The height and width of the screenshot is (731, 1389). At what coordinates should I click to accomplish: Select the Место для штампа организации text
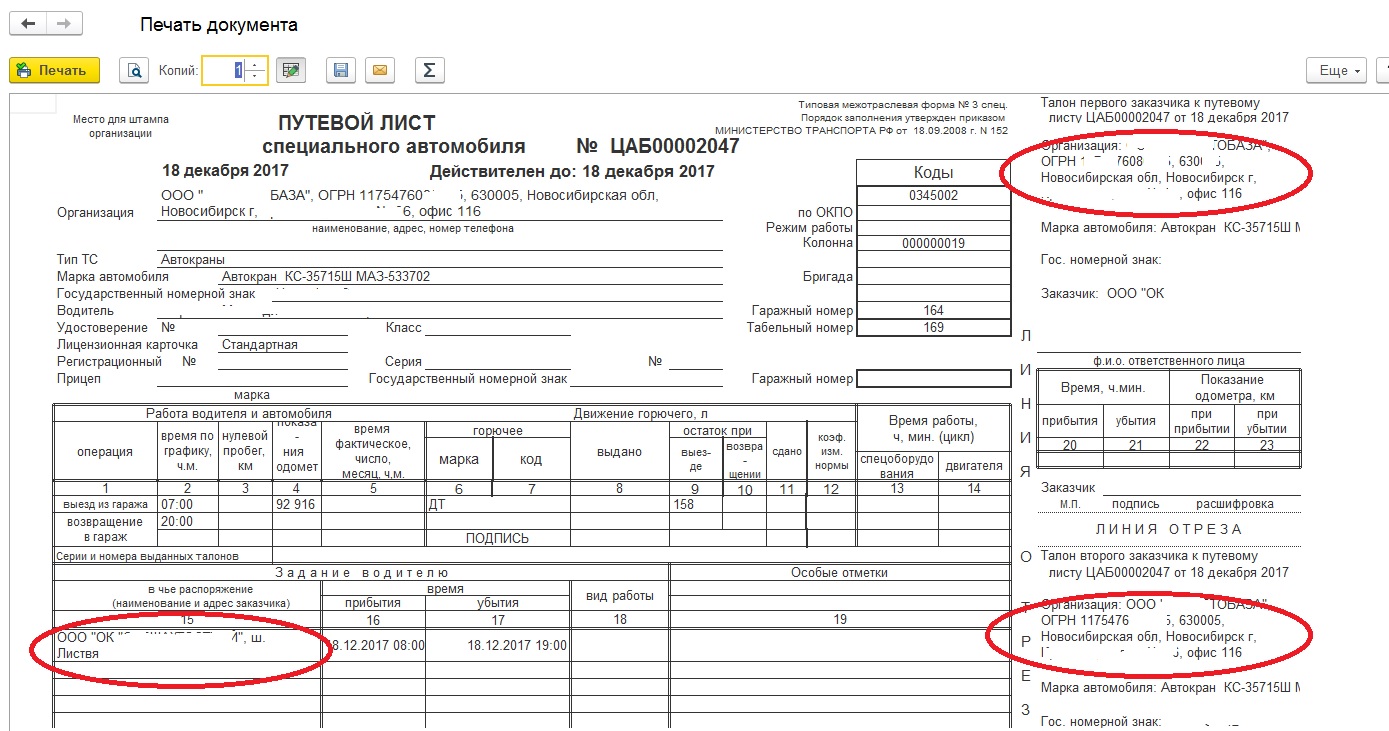(121, 126)
